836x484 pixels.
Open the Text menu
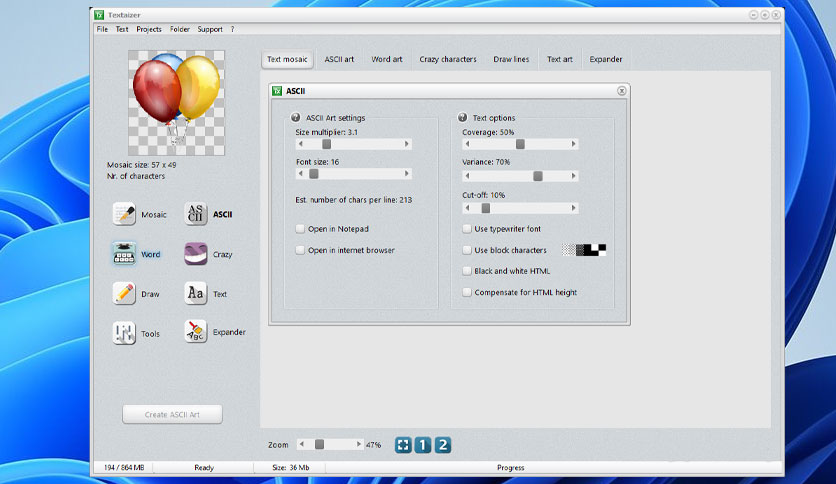click(x=122, y=29)
